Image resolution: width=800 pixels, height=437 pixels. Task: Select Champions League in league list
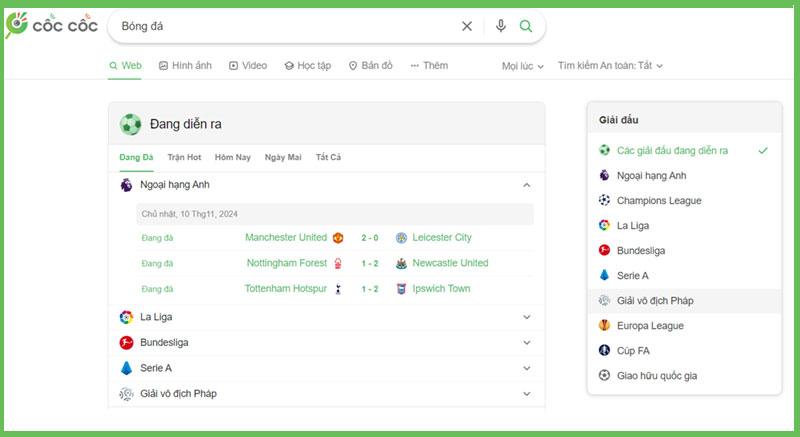click(x=658, y=200)
